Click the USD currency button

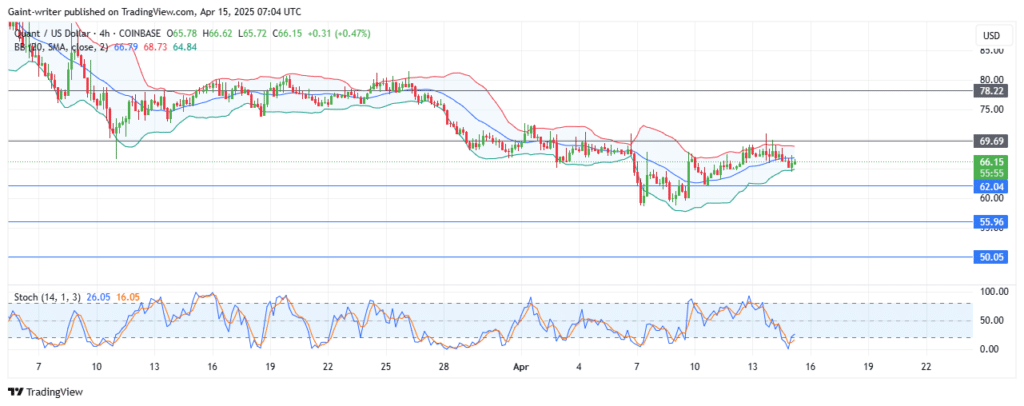991,34
